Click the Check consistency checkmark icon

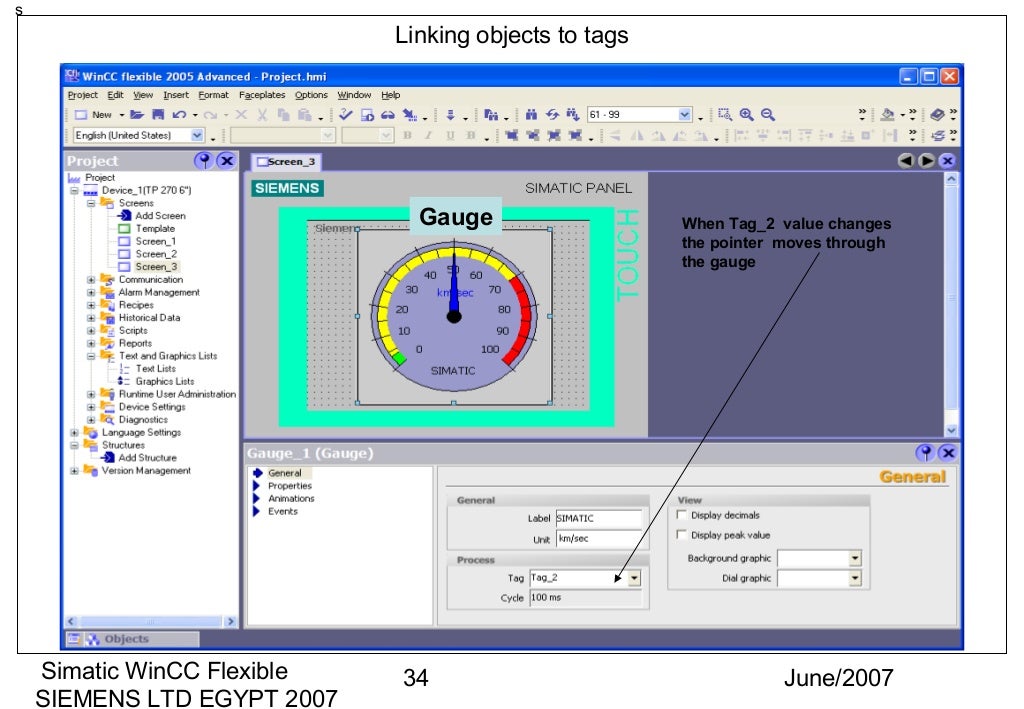point(345,115)
